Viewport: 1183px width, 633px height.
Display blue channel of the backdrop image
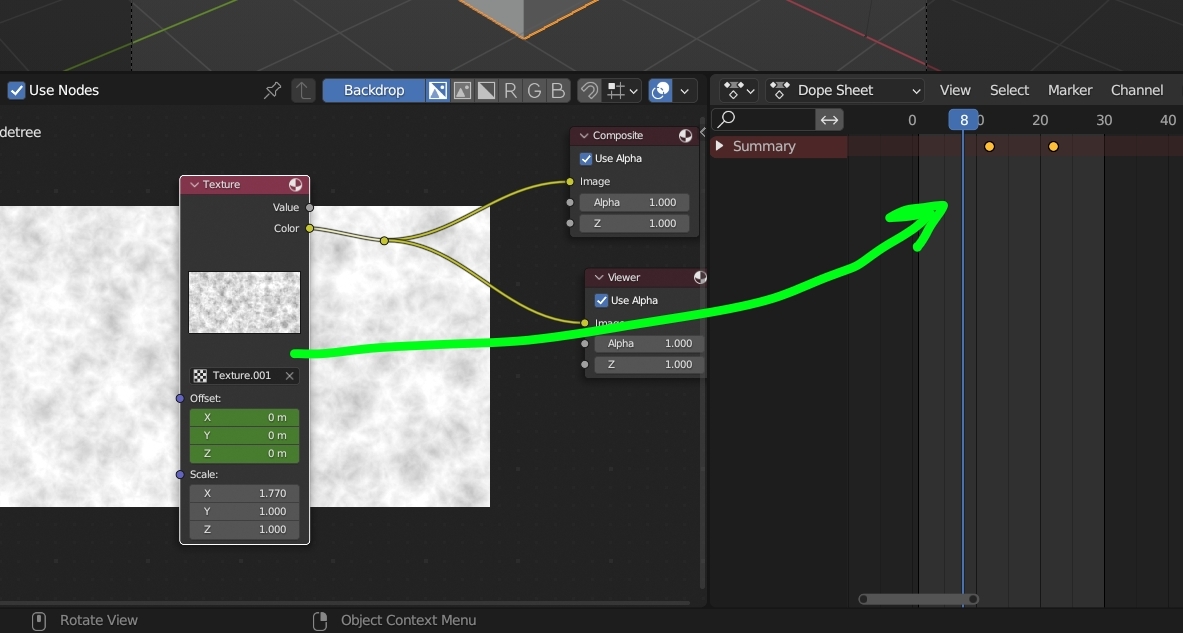[558, 90]
